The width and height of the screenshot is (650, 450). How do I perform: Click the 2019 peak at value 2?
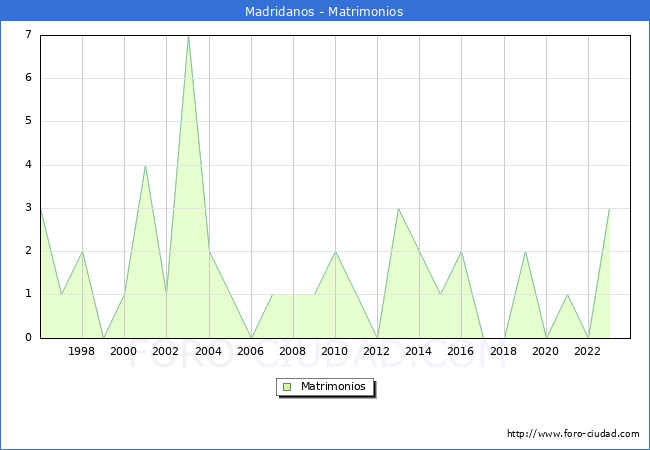(x=525, y=252)
